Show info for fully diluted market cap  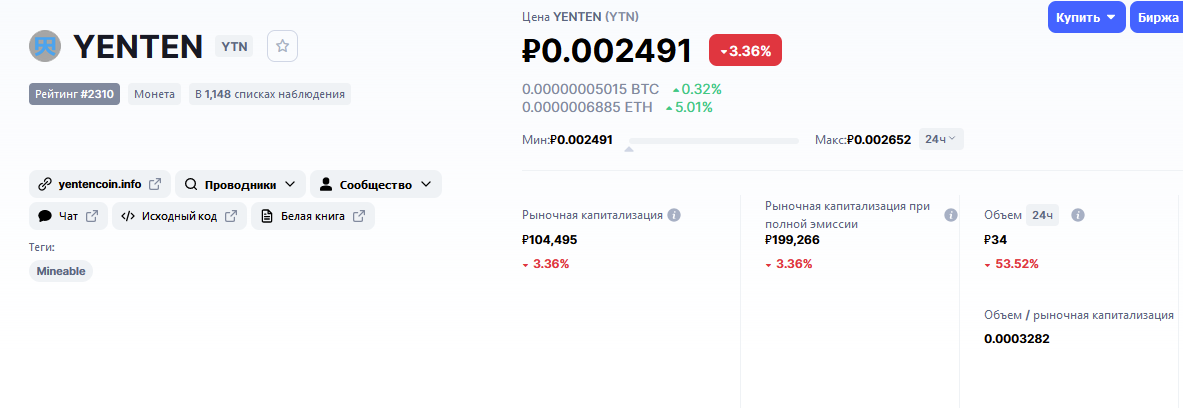coord(951,215)
